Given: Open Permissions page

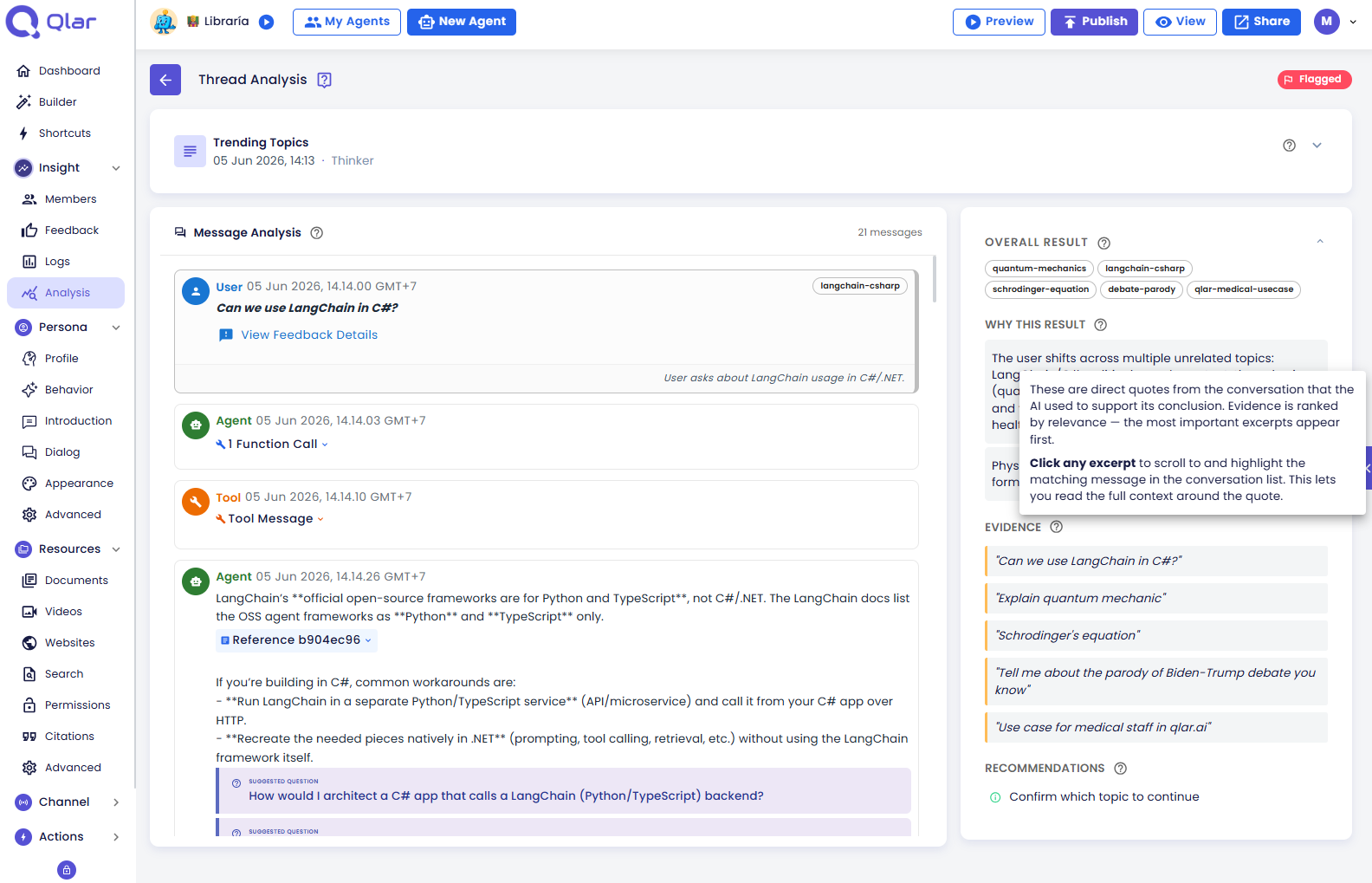Looking at the screenshot, I should [66, 705].
